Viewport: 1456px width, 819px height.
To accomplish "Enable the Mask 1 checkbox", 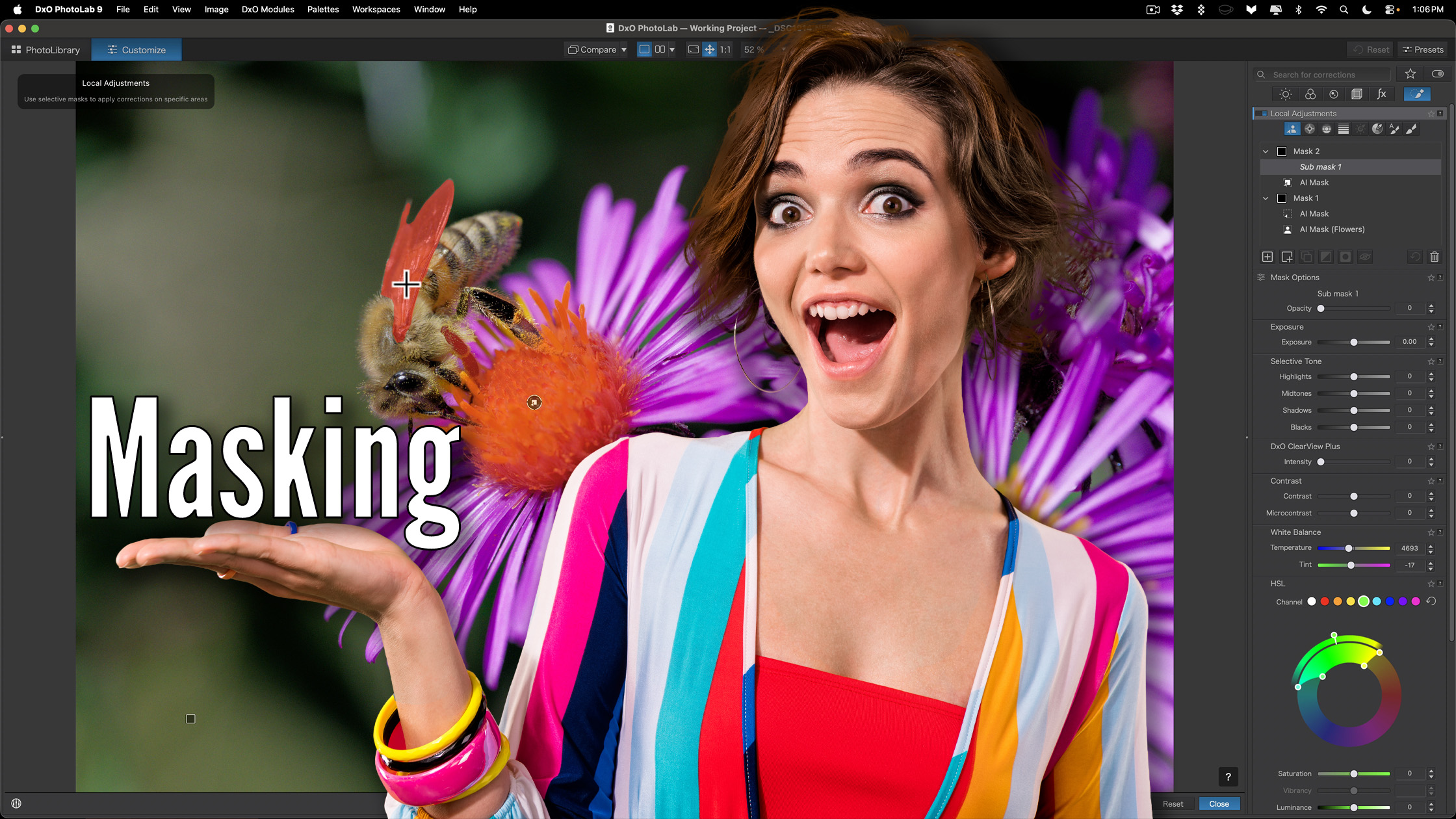I will point(1282,198).
